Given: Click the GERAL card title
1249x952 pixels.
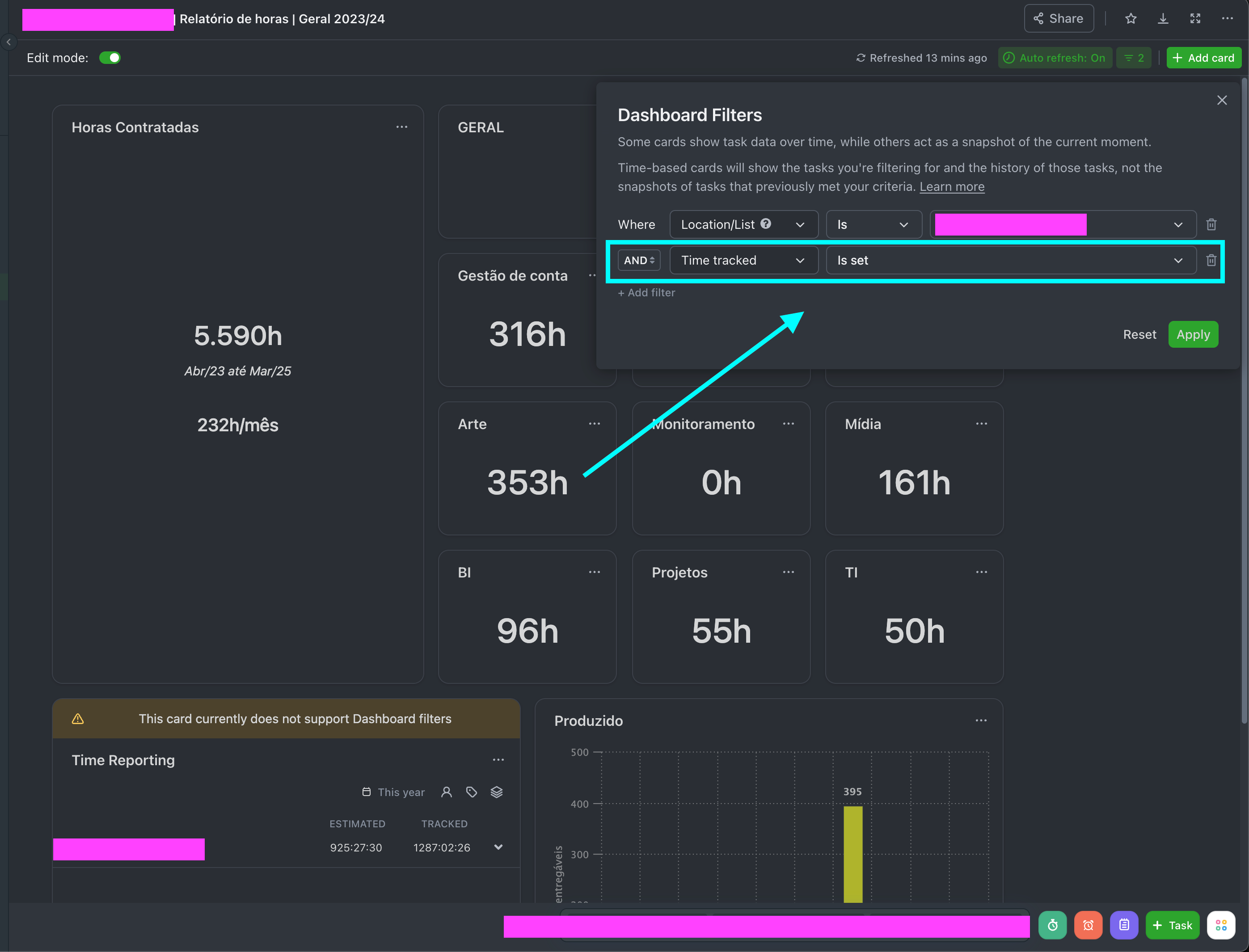Looking at the screenshot, I should 481,127.
